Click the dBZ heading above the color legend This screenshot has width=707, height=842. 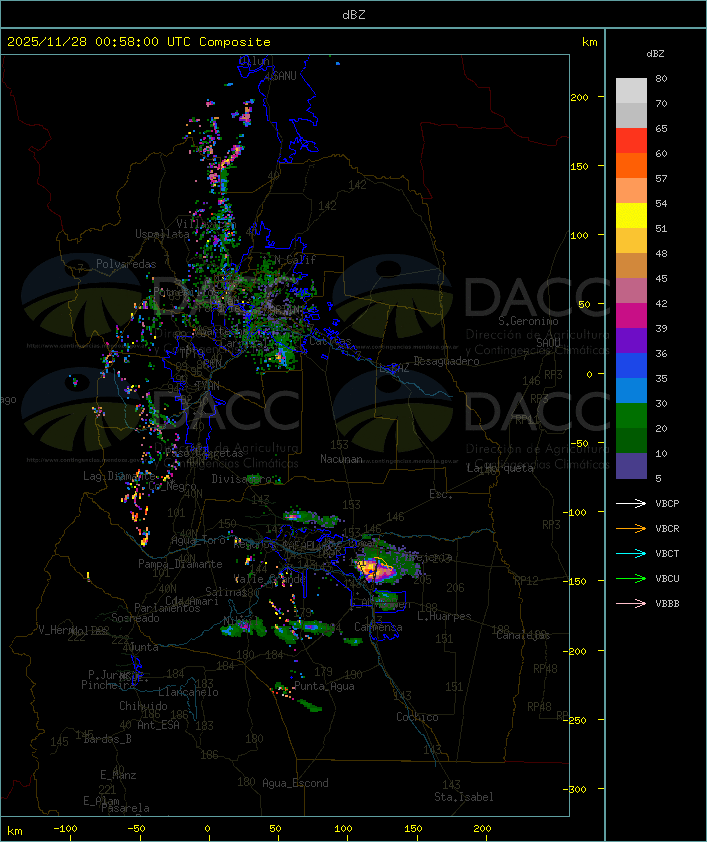click(x=655, y=54)
